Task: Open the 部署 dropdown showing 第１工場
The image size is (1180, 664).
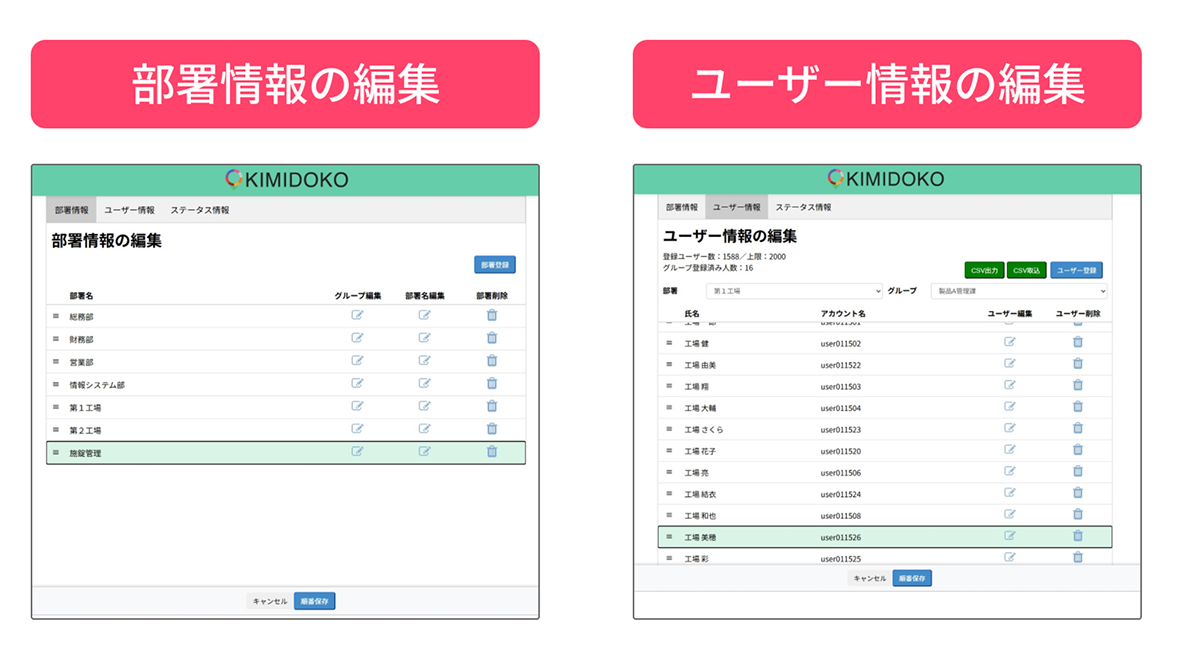Action: [794, 291]
